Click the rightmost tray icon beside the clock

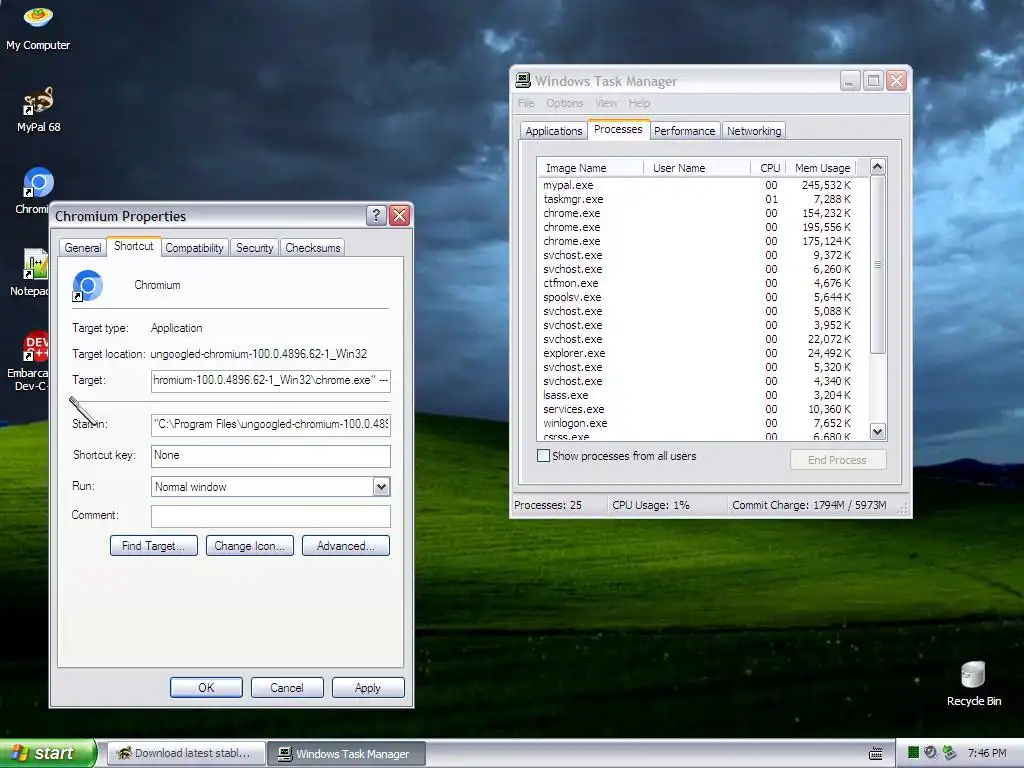coord(949,753)
